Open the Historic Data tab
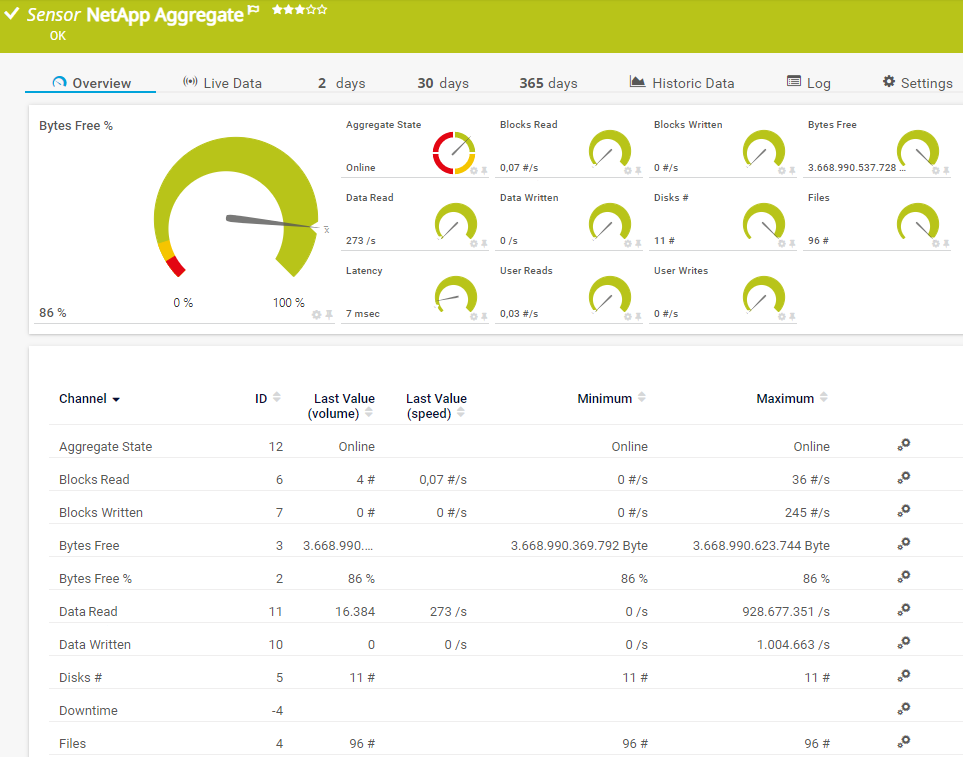The width and height of the screenshot is (963, 757). (x=682, y=83)
